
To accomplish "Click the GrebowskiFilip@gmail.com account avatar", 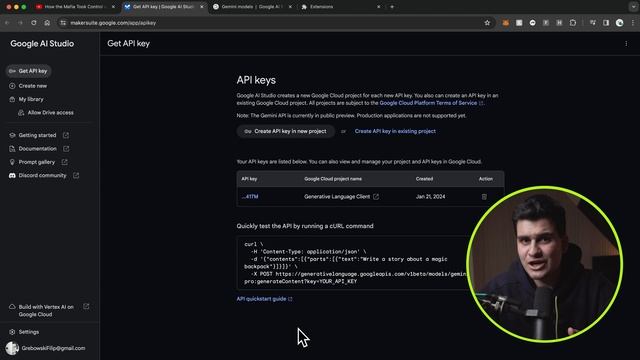I will tap(12, 348).
